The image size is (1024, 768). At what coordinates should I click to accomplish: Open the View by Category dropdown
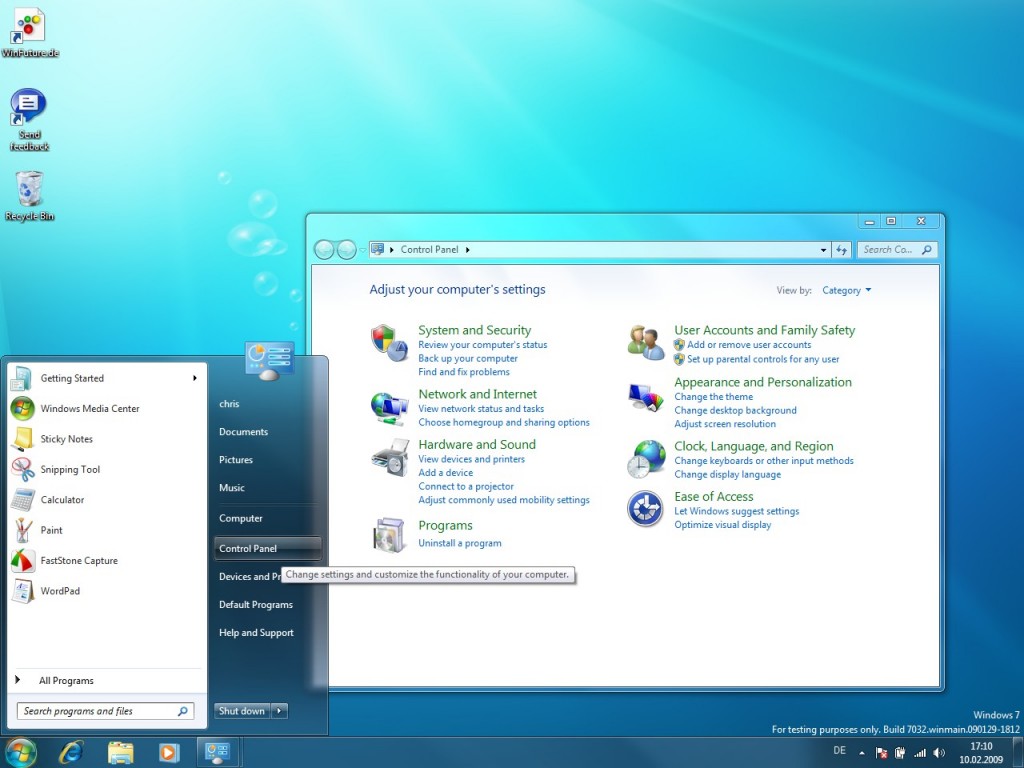click(846, 291)
